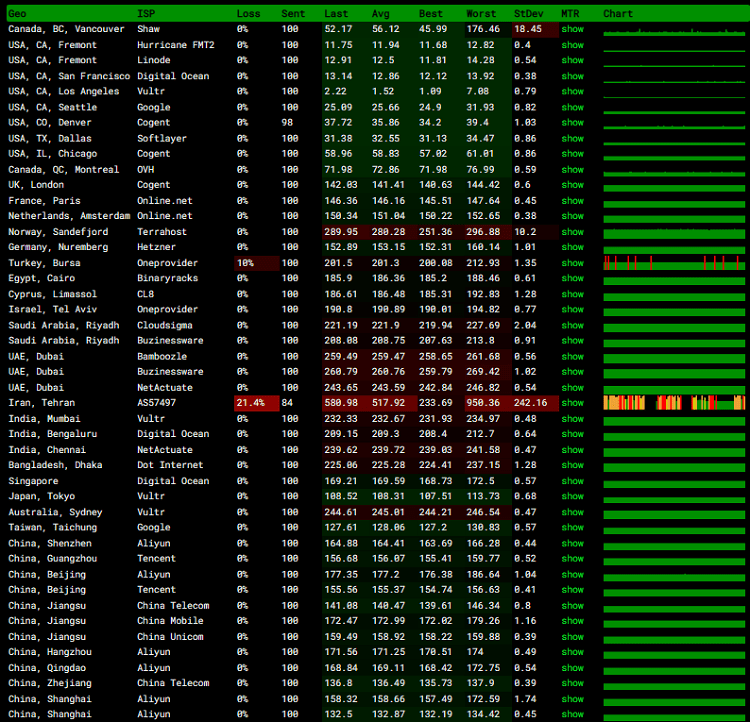Show MTR for Zhejiang China Telecom
The width and height of the screenshot is (750, 722).
[573, 683]
